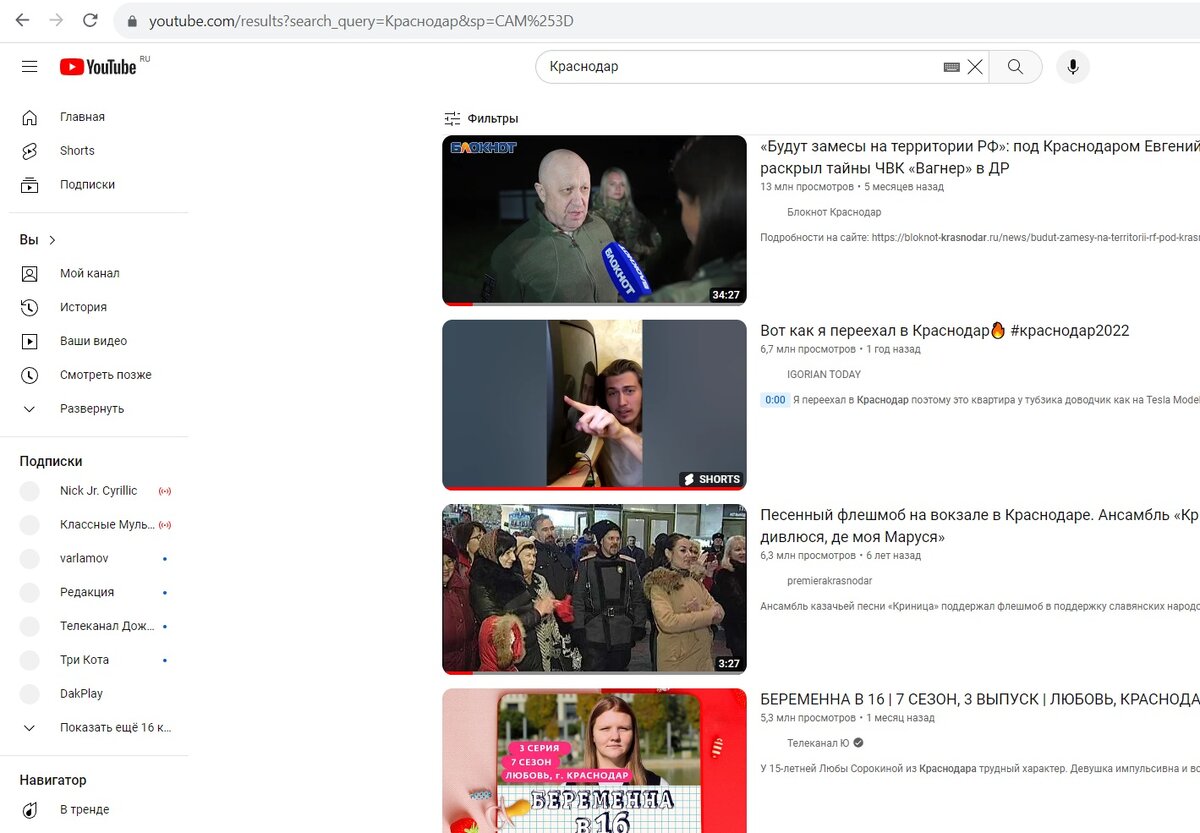The width and height of the screenshot is (1200, 833).
Task: Click text 6,7 млн просмотров
Action: [808, 350]
